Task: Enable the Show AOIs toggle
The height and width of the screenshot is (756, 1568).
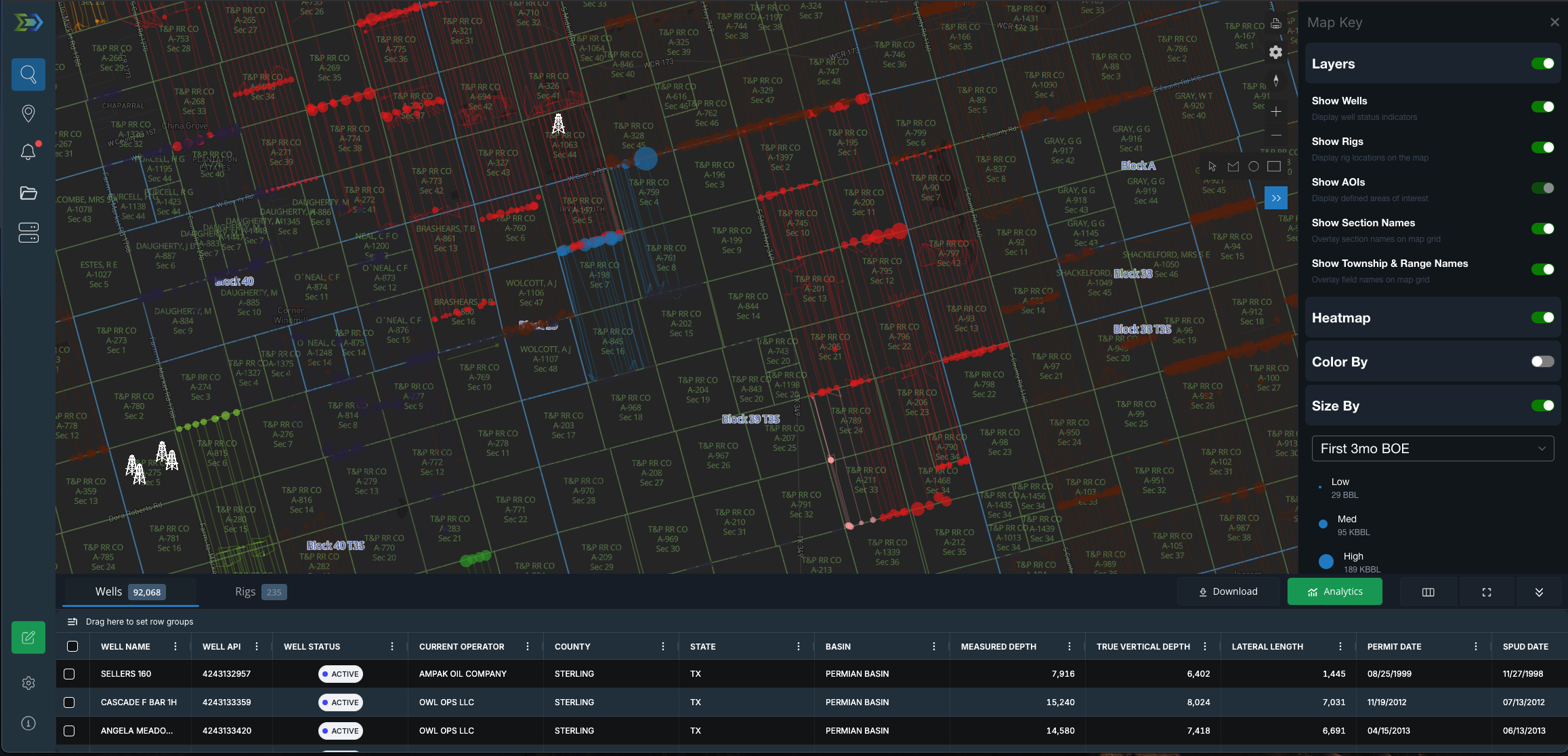Action: (1542, 188)
